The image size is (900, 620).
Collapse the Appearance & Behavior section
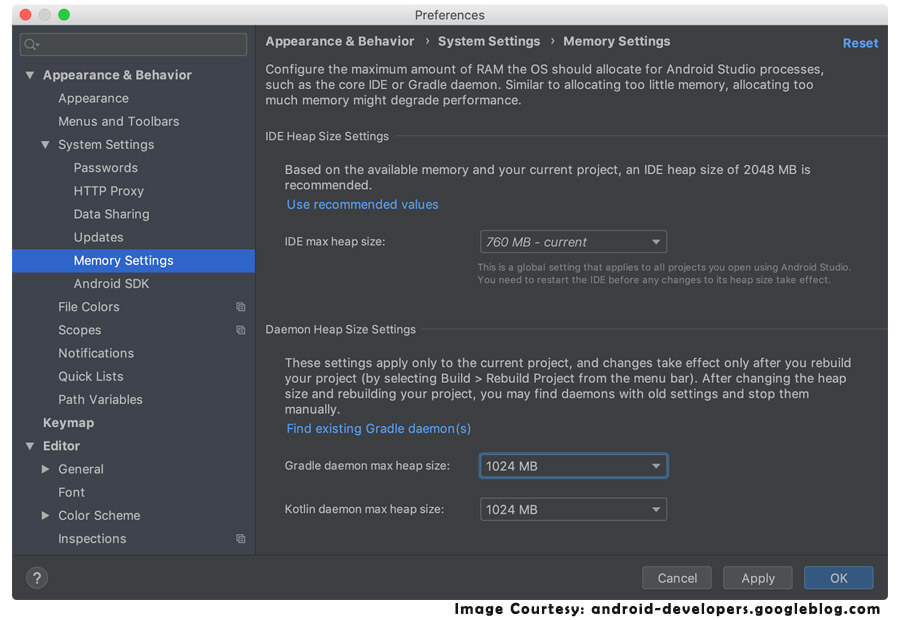(x=30, y=75)
